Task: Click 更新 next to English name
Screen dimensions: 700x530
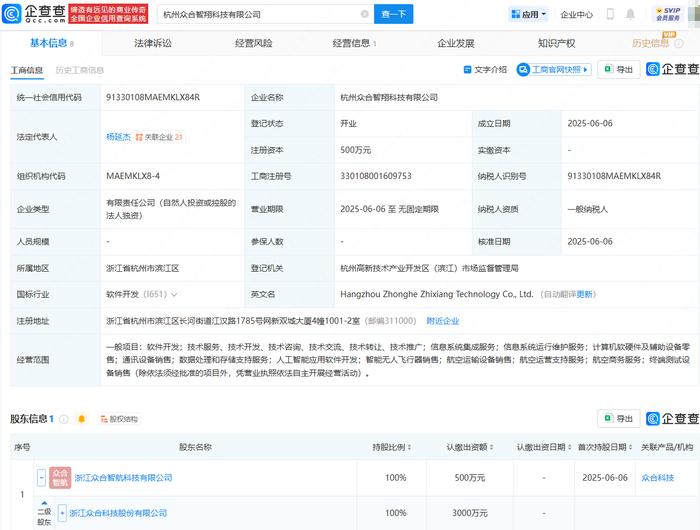Action: coord(584,294)
